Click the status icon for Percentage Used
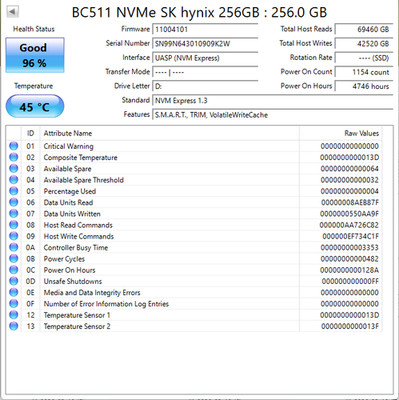 pyautogui.click(x=14, y=191)
